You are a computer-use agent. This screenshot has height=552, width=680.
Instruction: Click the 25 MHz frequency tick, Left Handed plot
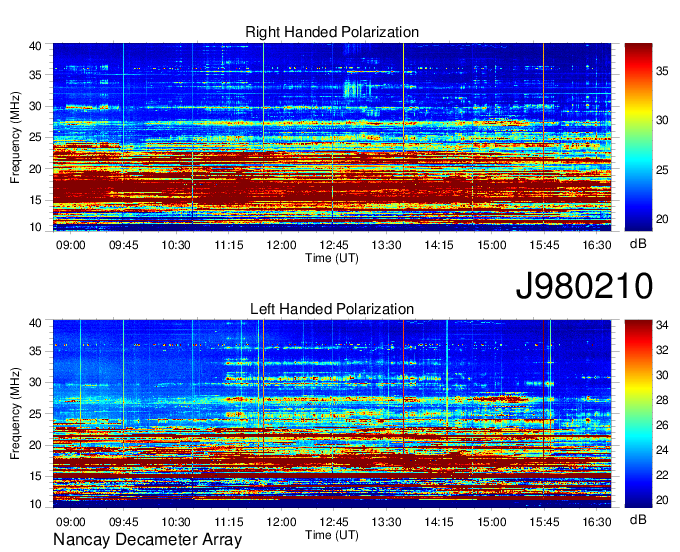click(x=35, y=414)
